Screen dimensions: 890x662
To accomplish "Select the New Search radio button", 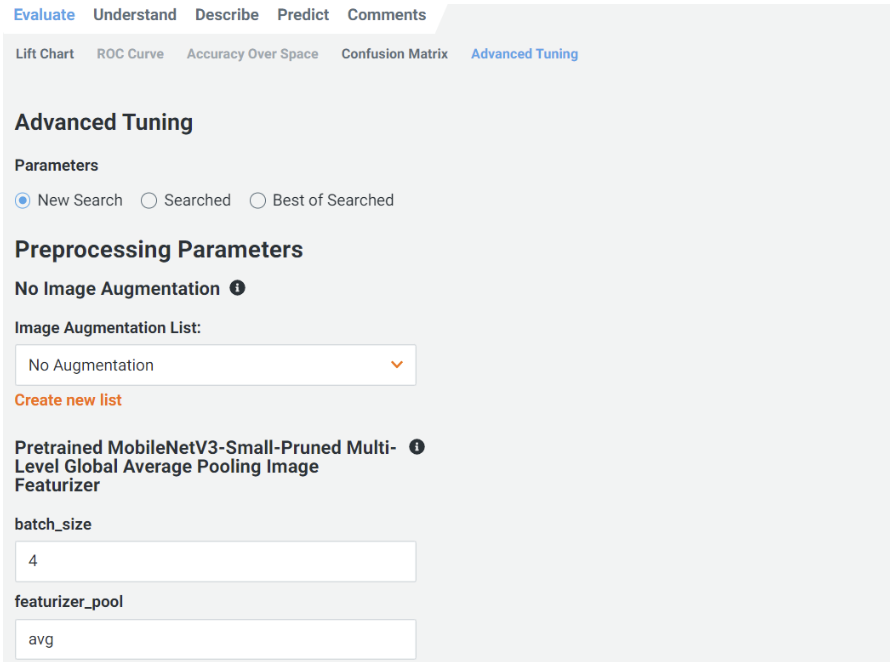I will (23, 200).
